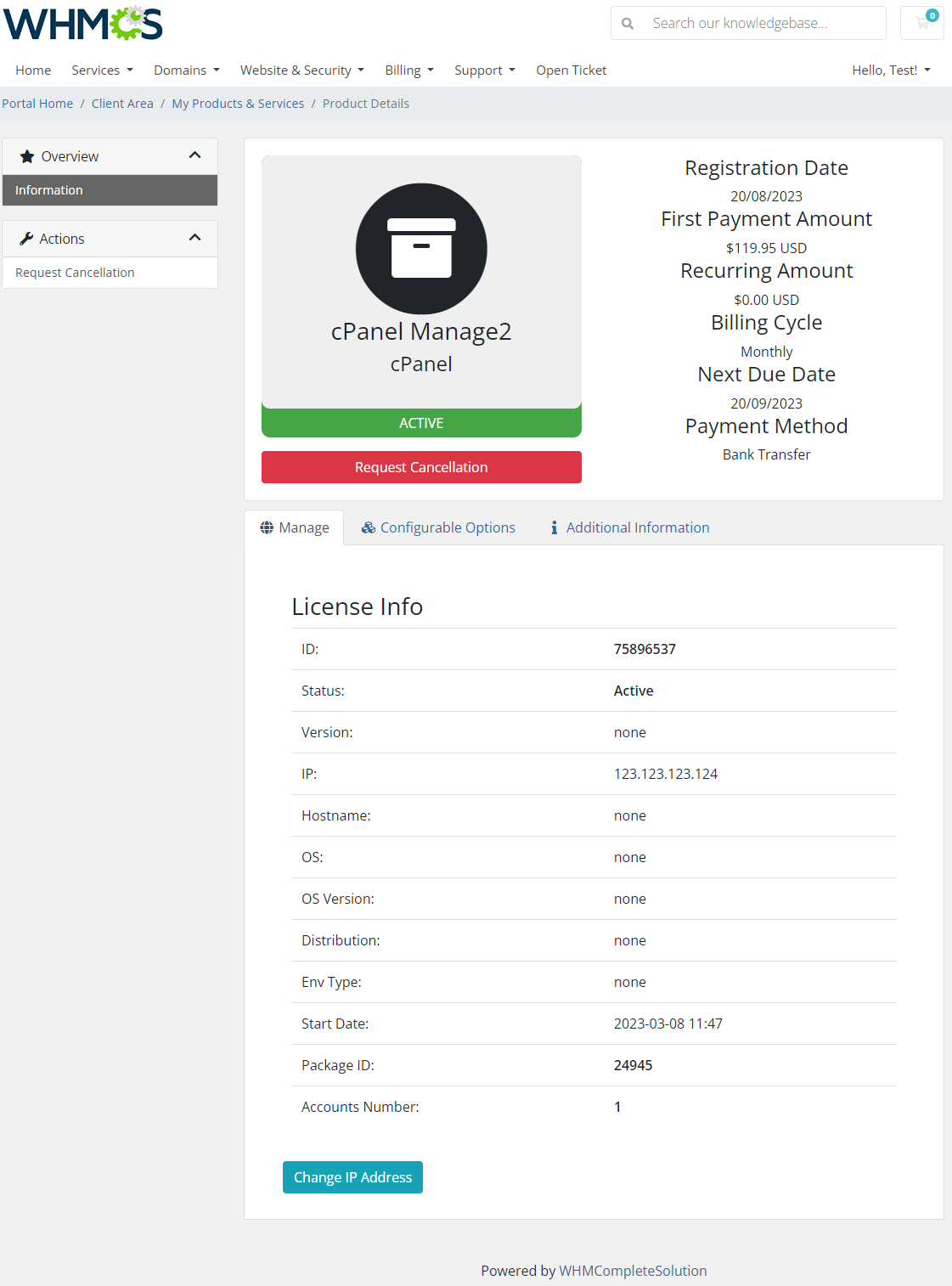952x1286 pixels.
Task: Go to Home in navigation bar
Action: (x=33, y=70)
